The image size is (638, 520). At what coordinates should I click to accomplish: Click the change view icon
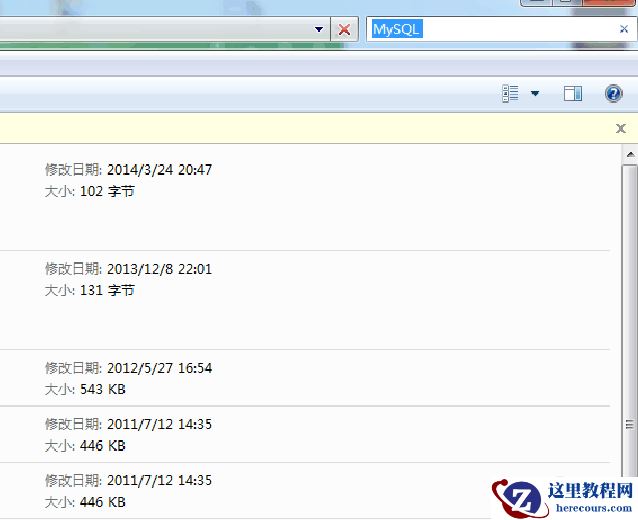[510, 94]
